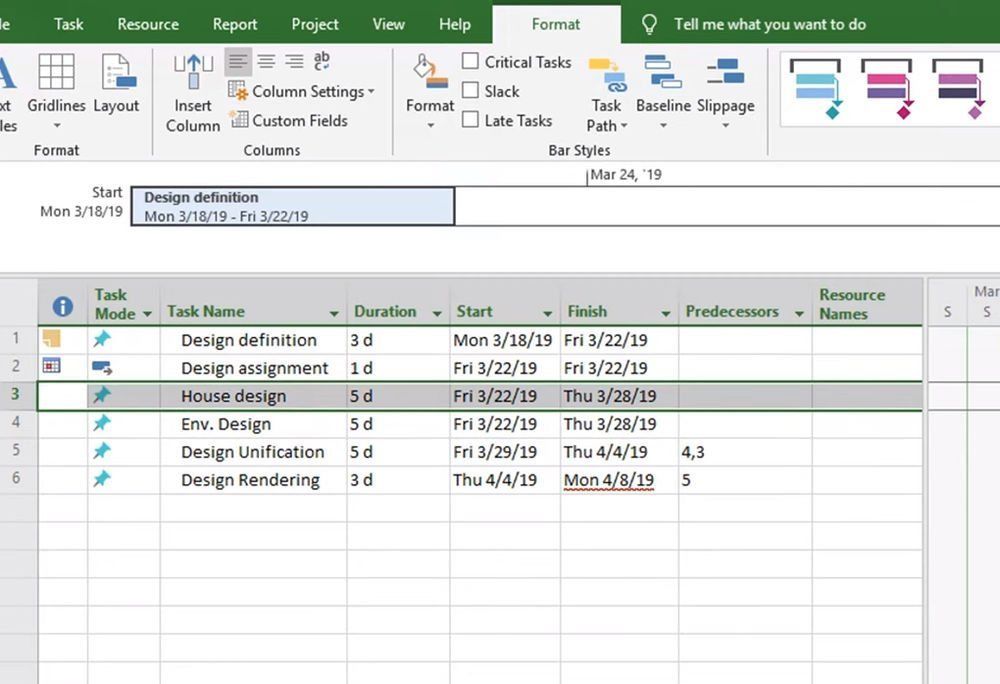The width and height of the screenshot is (1000, 684).
Task: Click the Custom Fields button
Action: 289,120
